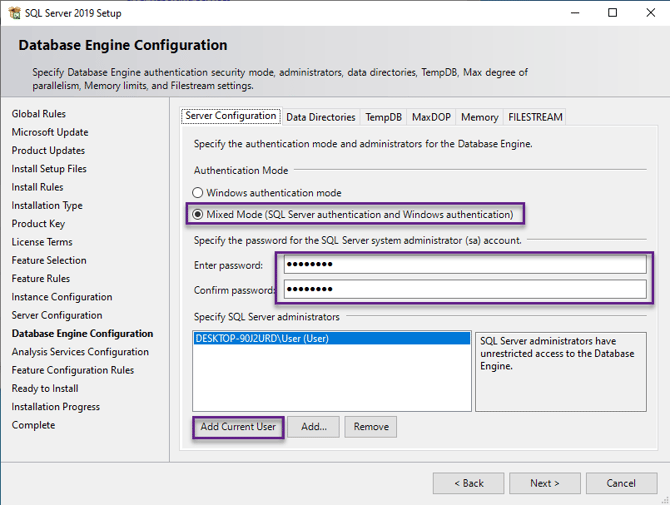Maximize the setup window

[613, 13]
